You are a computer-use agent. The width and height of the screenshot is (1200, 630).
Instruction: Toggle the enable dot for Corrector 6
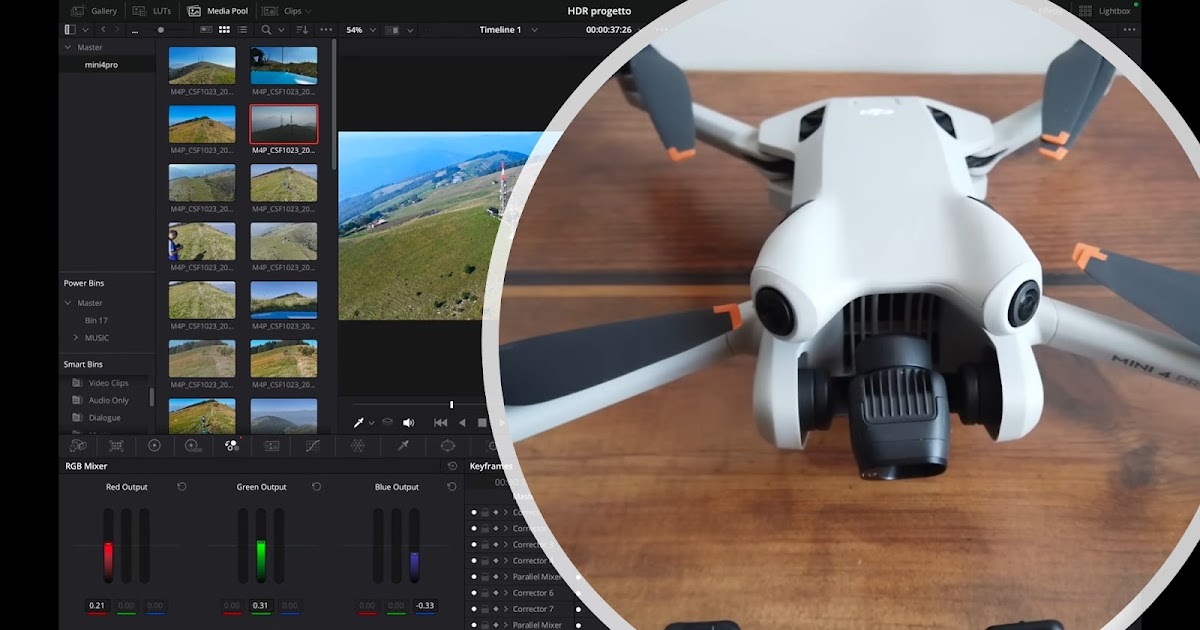pos(474,593)
